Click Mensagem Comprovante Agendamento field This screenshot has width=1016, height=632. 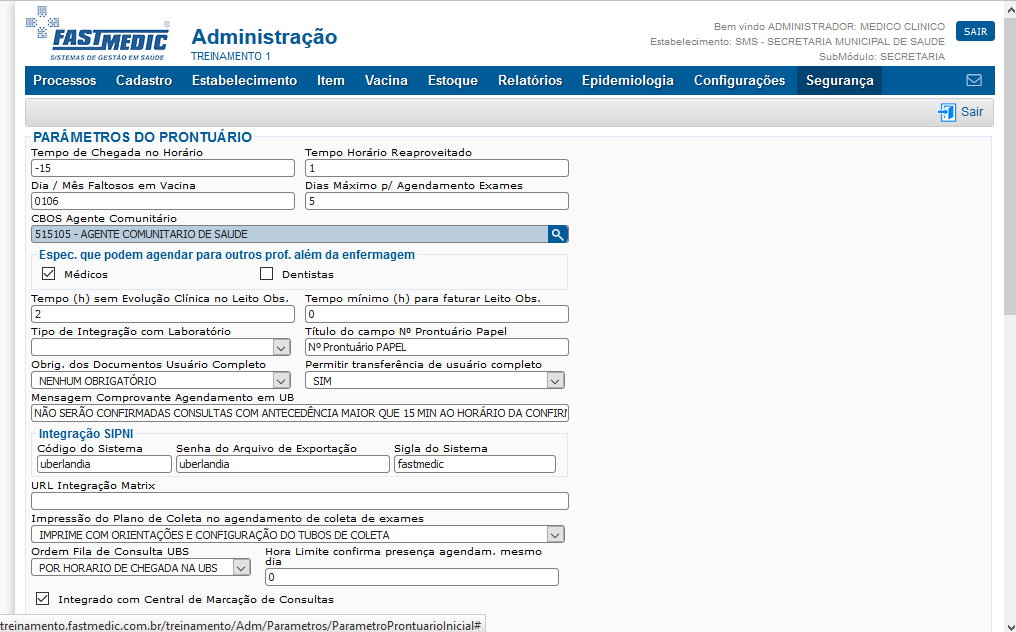(300, 413)
